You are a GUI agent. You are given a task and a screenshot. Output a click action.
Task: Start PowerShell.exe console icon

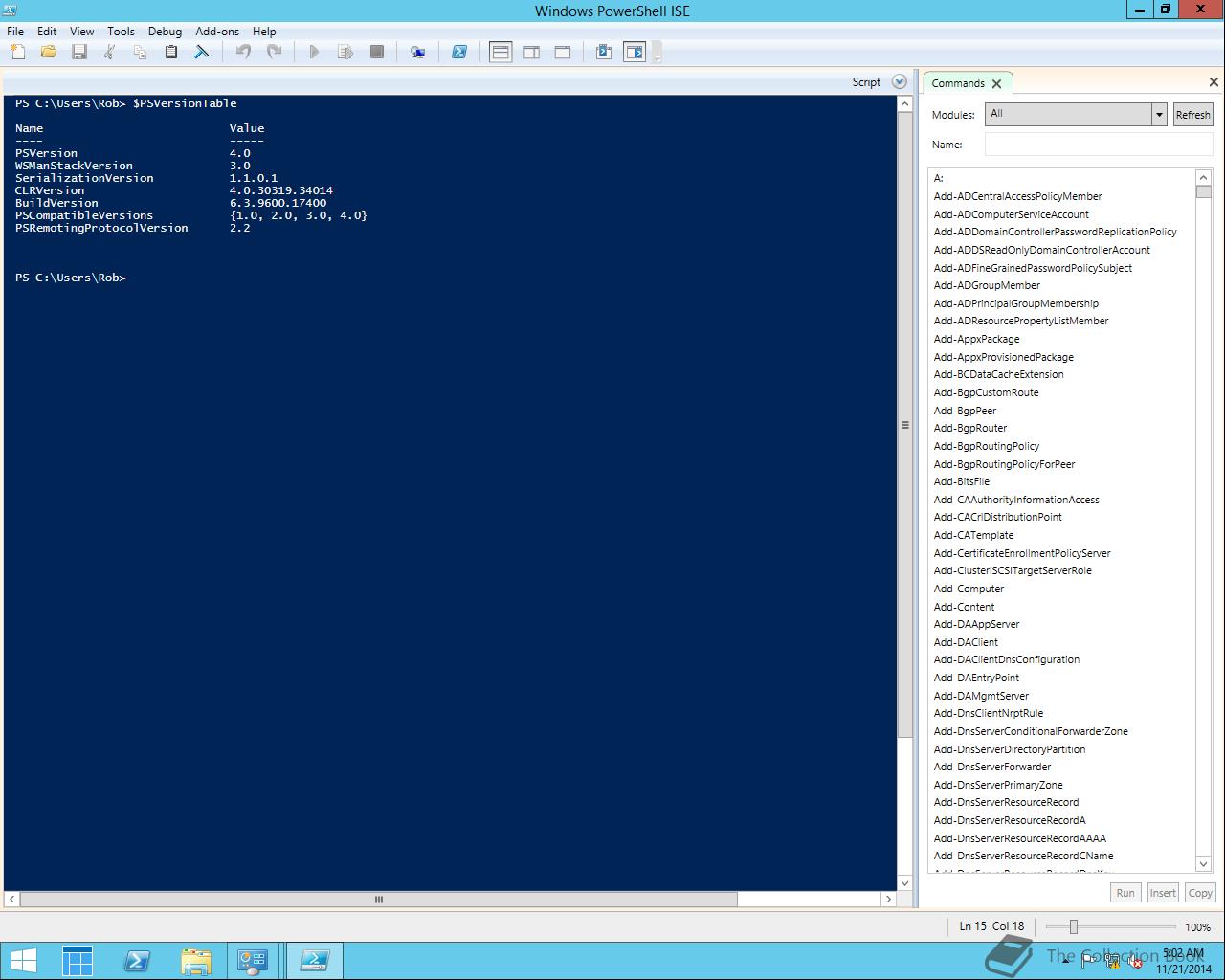[x=459, y=52]
